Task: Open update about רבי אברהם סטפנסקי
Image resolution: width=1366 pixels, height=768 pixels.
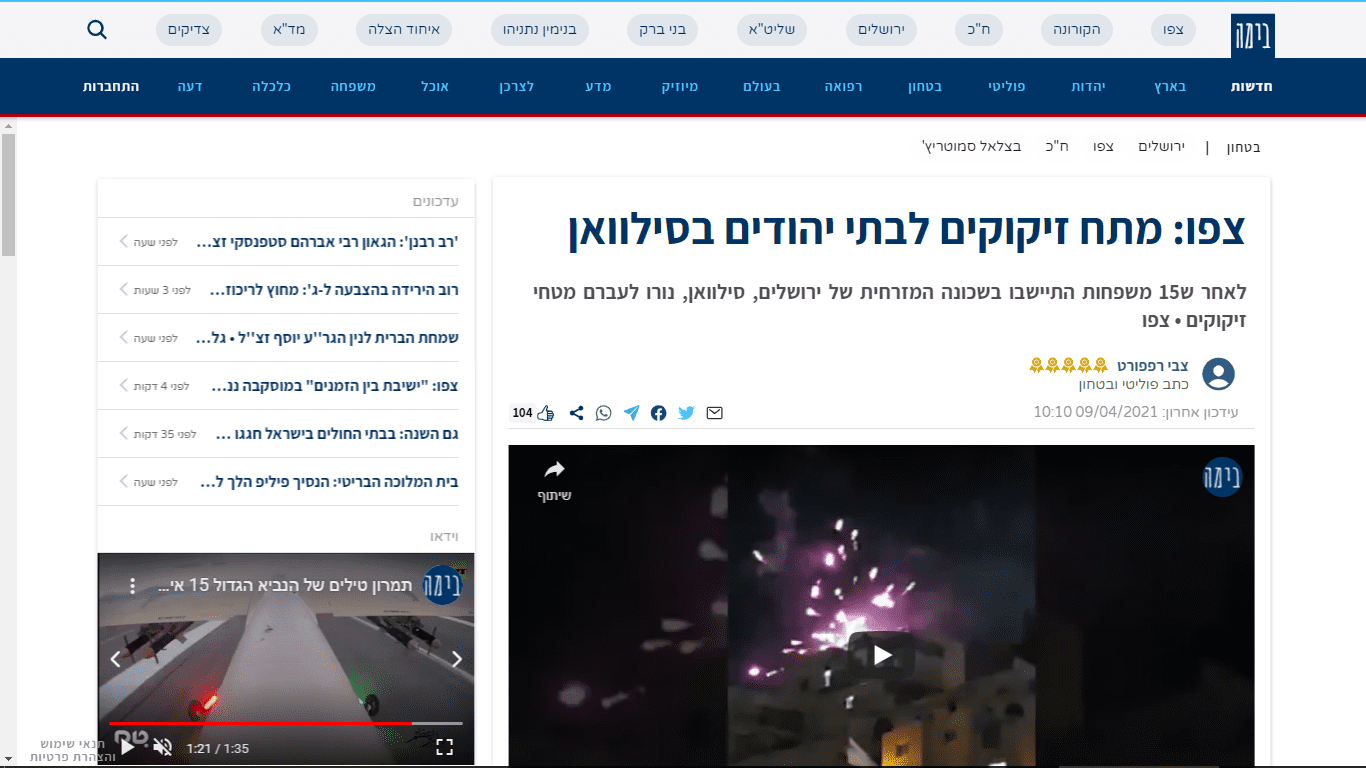Action: 327,242
